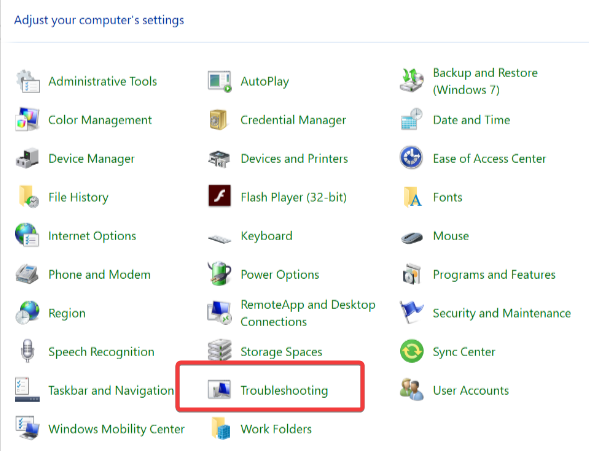
Task: Open the Programs and Features link
Action: [x=494, y=275]
